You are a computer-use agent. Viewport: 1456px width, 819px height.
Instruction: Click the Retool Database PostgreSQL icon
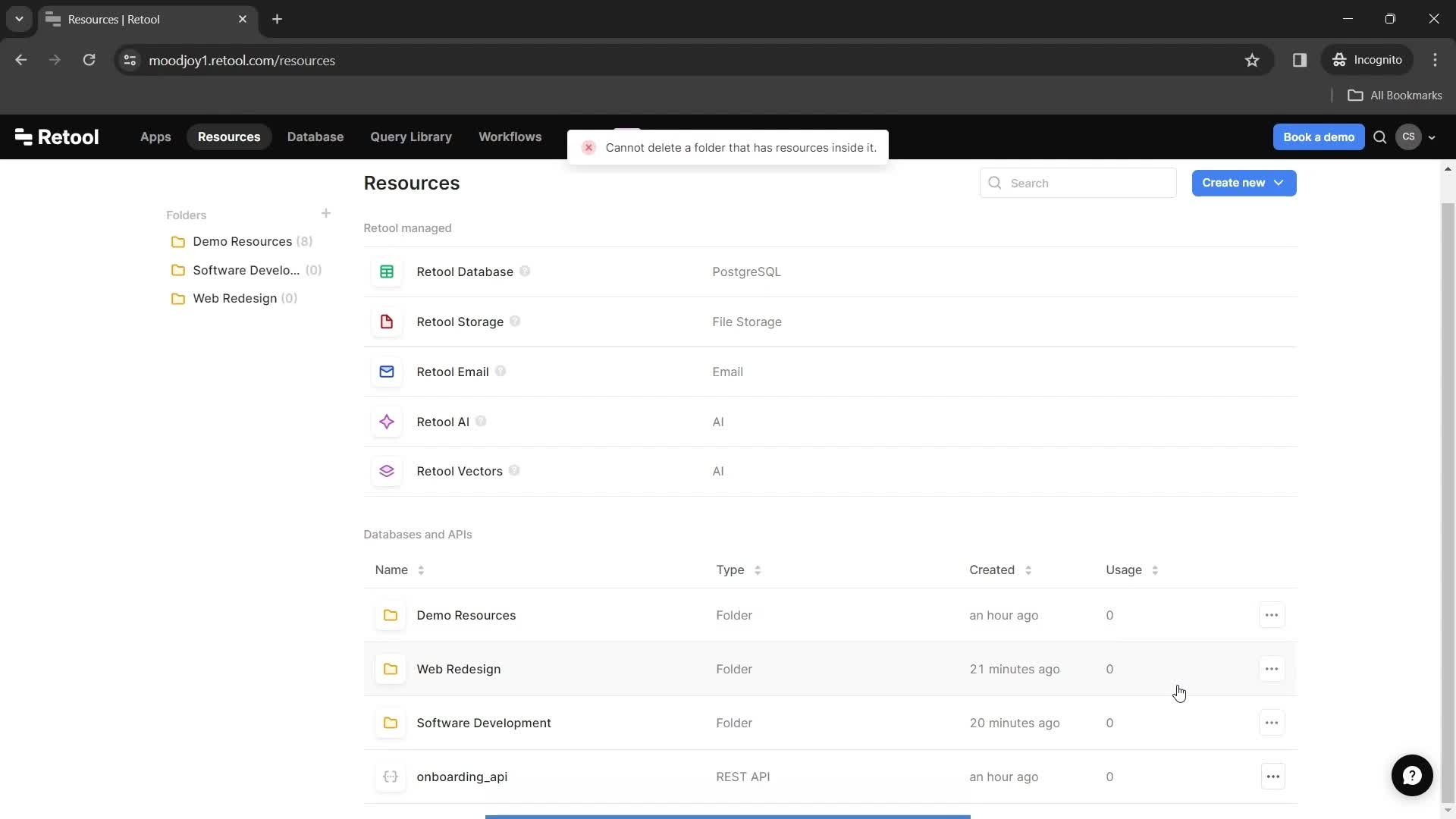[x=387, y=271]
